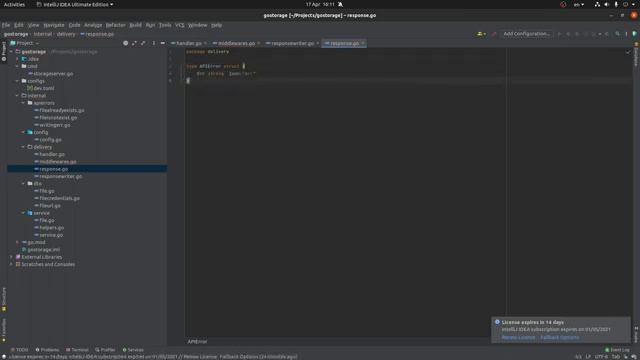This screenshot has height=360, width=640.
Task: Click the Run arrow icon in toolbar
Action: coord(560,34)
